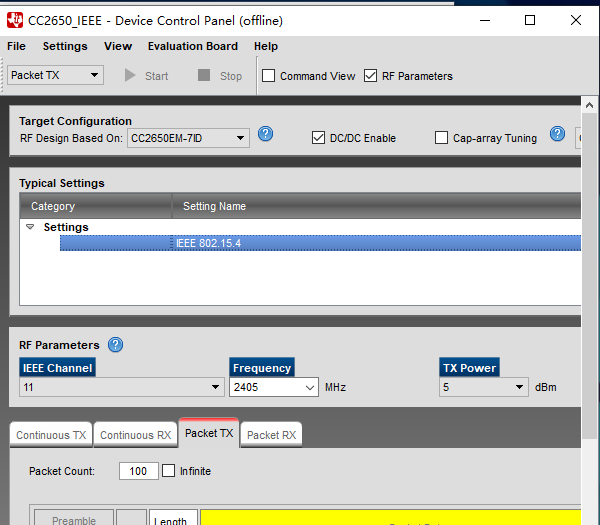600x525 pixels.
Task: Uncheck the RF Parameters checkbox
Action: pyautogui.click(x=370, y=76)
